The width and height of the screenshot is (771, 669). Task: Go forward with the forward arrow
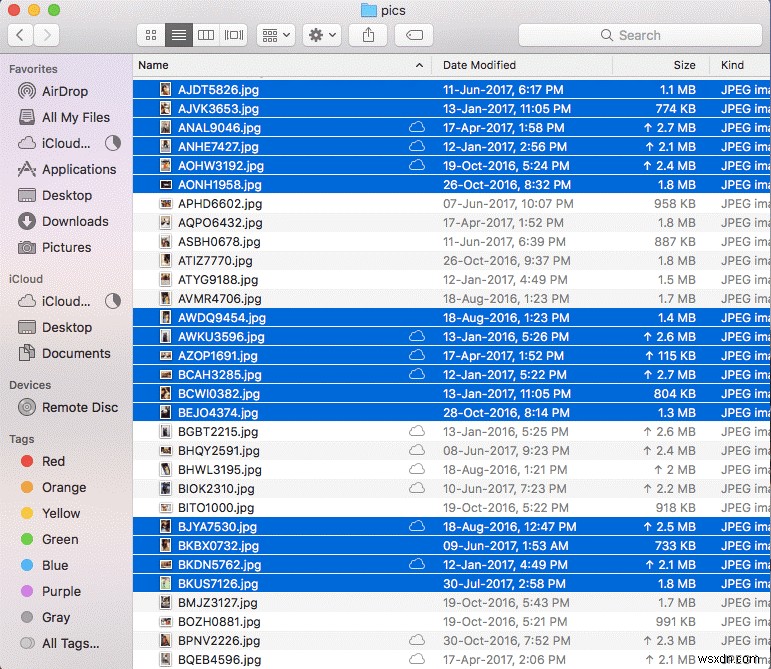[x=47, y=35]
